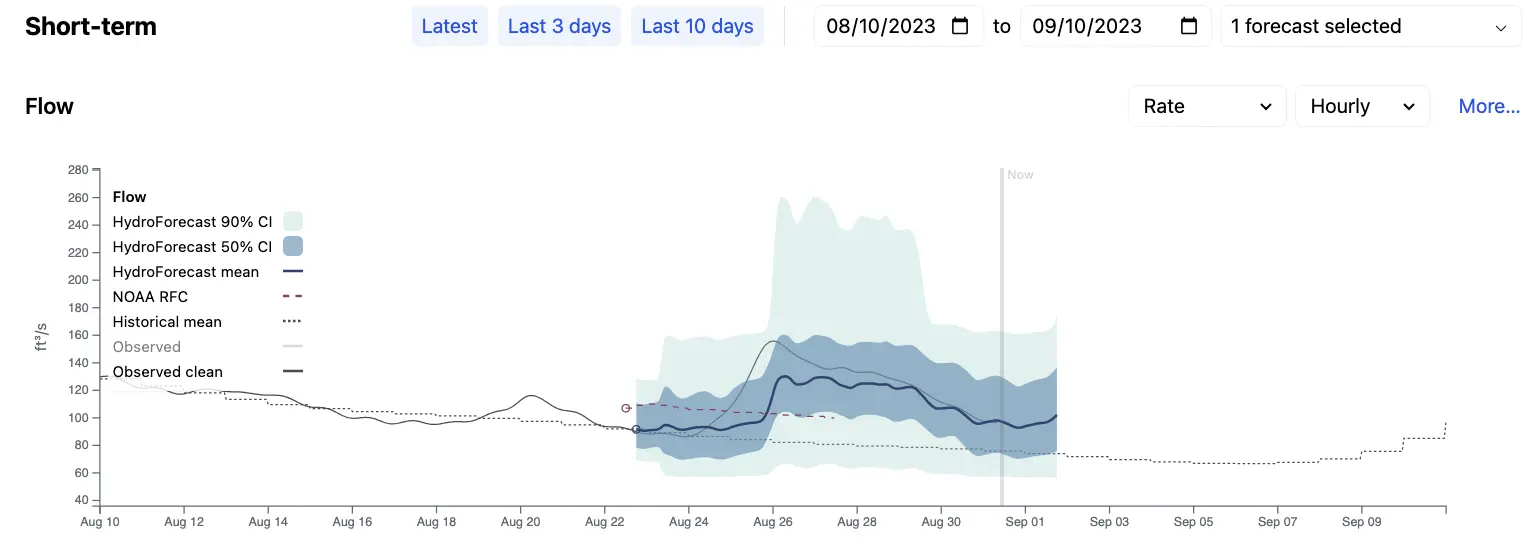Open the Hourly interval dropdown
Screen dimensions: 1527x552
tap(1362, 106)
